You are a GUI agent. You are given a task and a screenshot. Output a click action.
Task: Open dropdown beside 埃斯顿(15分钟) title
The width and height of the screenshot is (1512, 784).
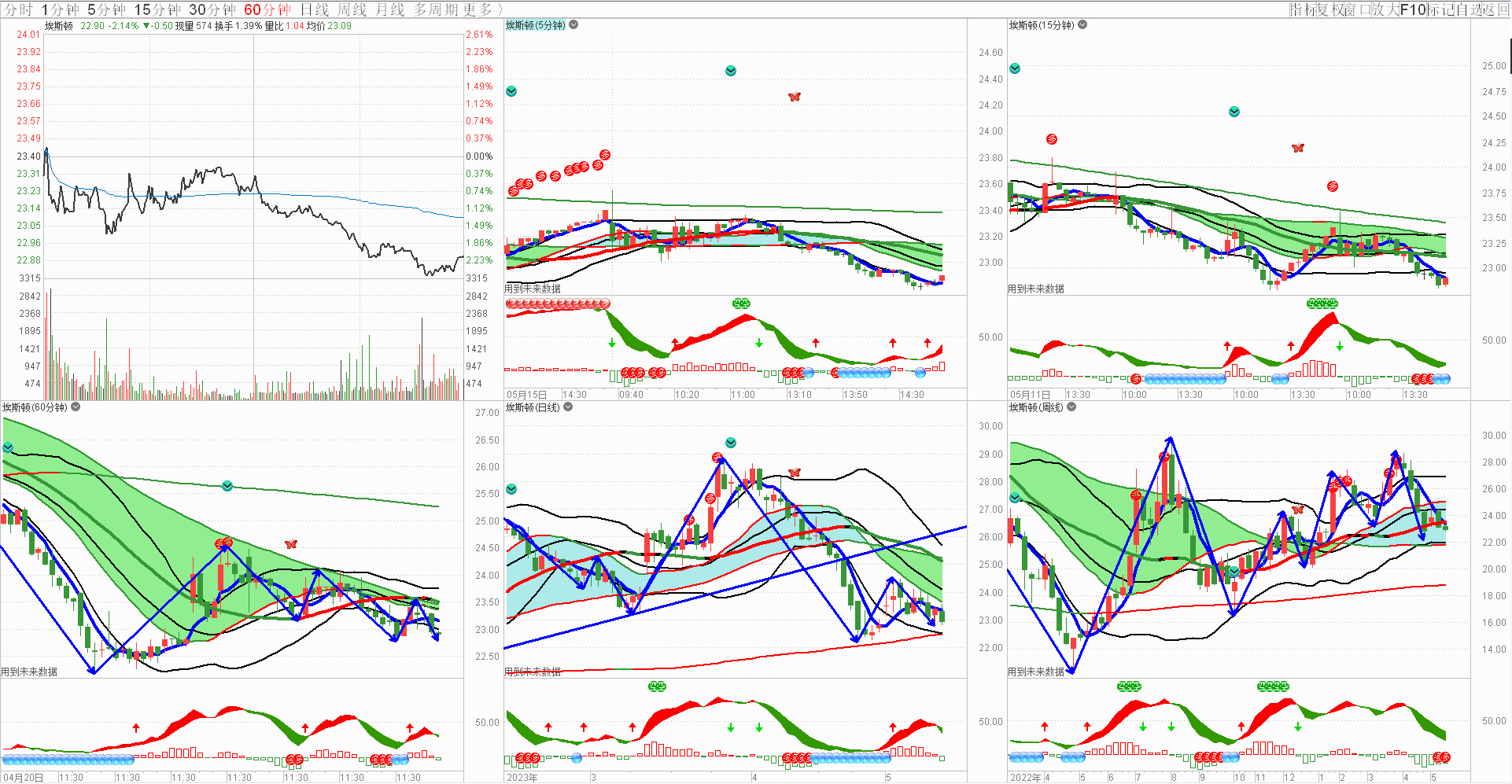click(1082, 25)
